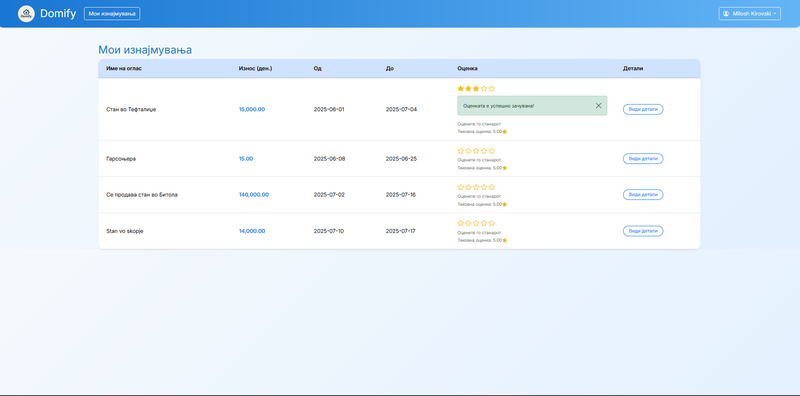Rate Стан во Тефталице one star
The height and width of the screenshot is (396, 800).
(x=461, y=89)
